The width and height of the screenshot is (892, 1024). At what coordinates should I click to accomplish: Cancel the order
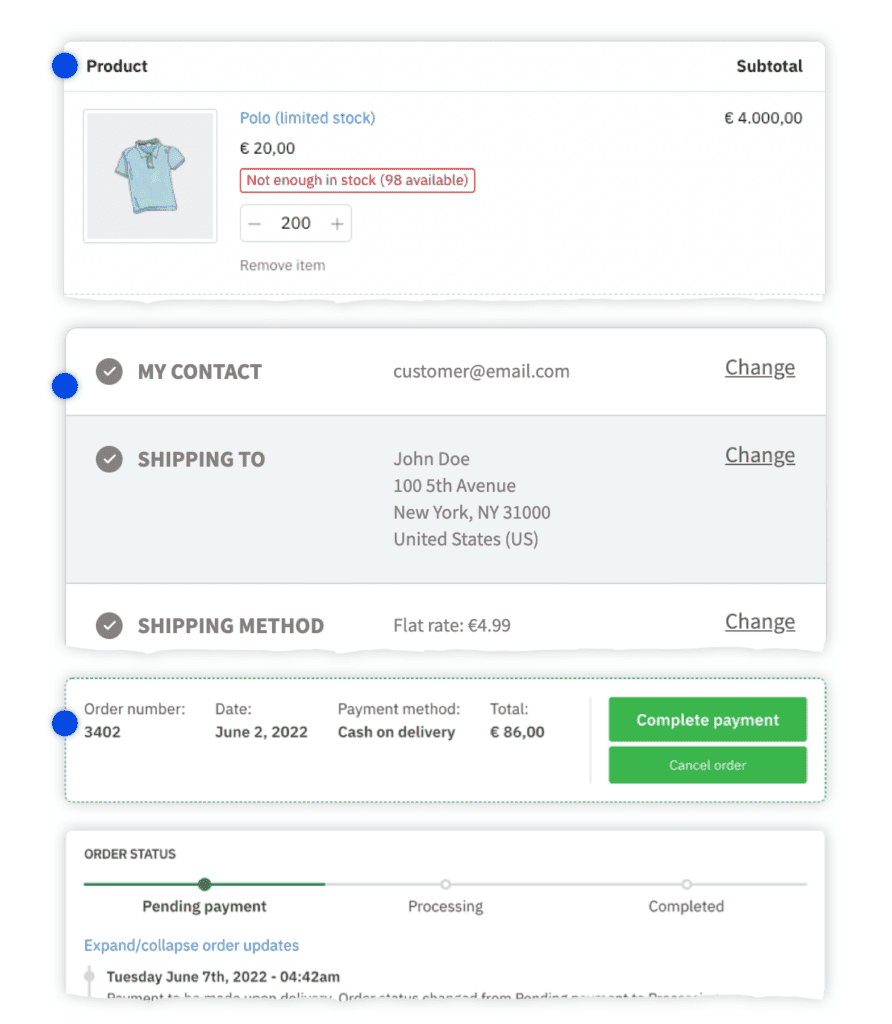click(707, 764)
